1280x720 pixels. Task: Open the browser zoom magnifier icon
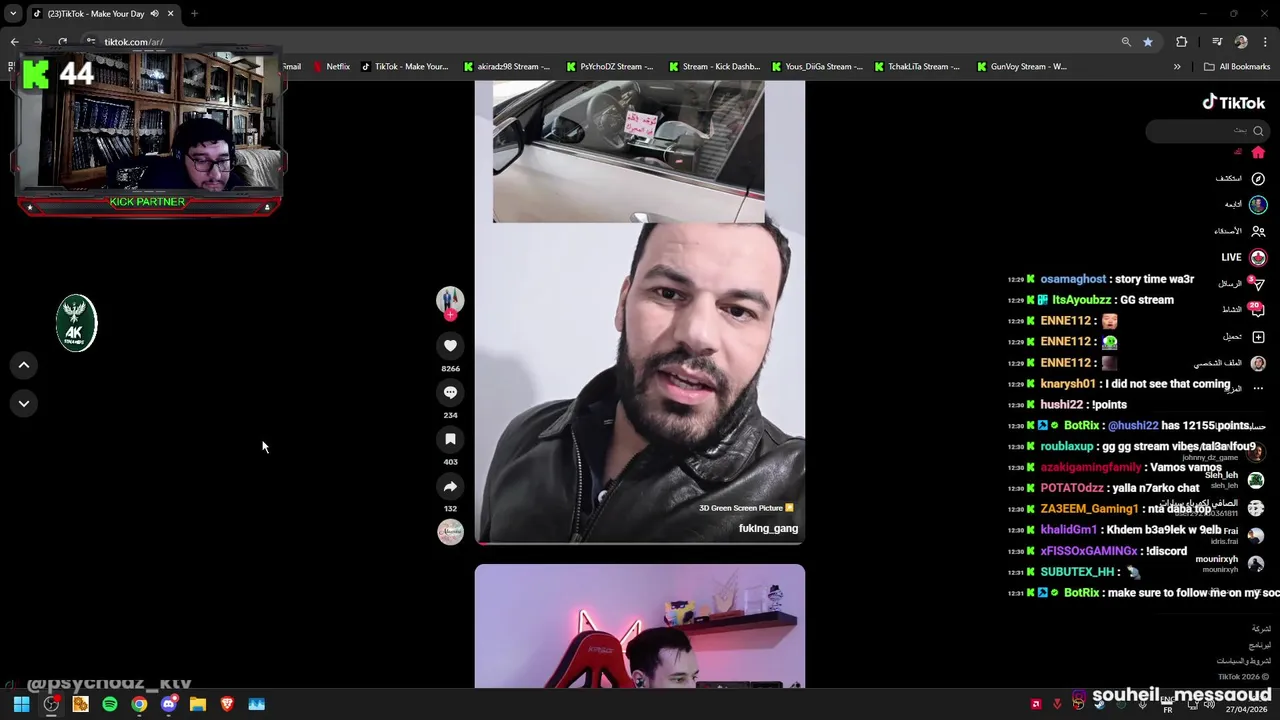1126,42
